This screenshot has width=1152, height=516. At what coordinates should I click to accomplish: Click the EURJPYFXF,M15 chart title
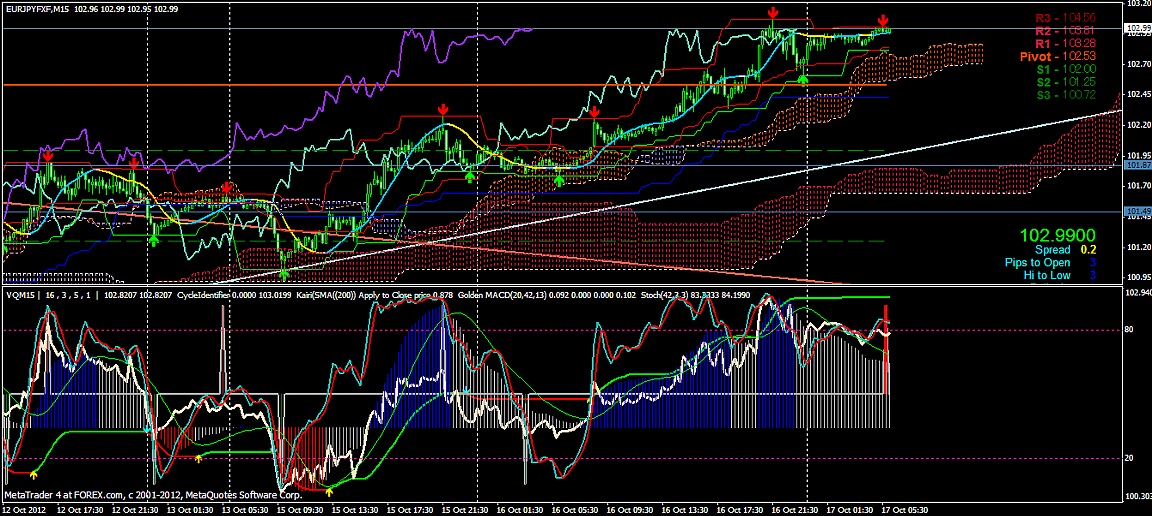[37, 8]
